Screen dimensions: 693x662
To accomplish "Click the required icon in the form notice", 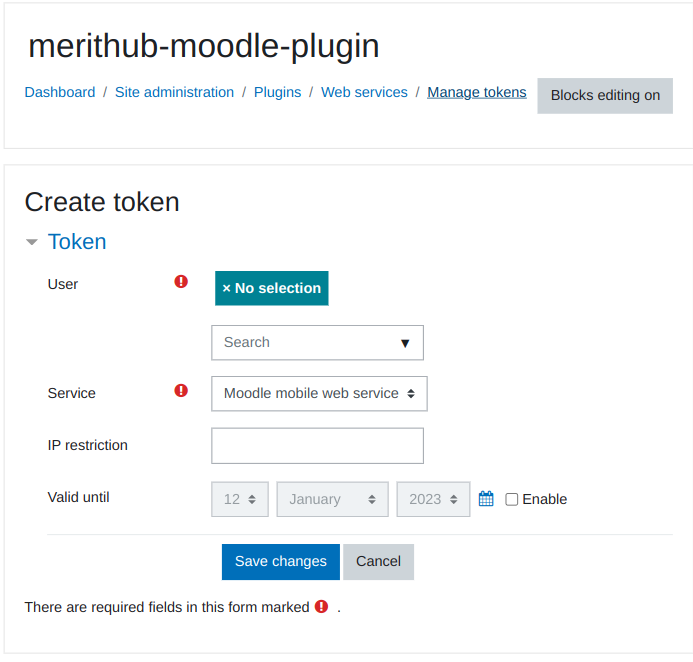I will [x=321, y=606].
